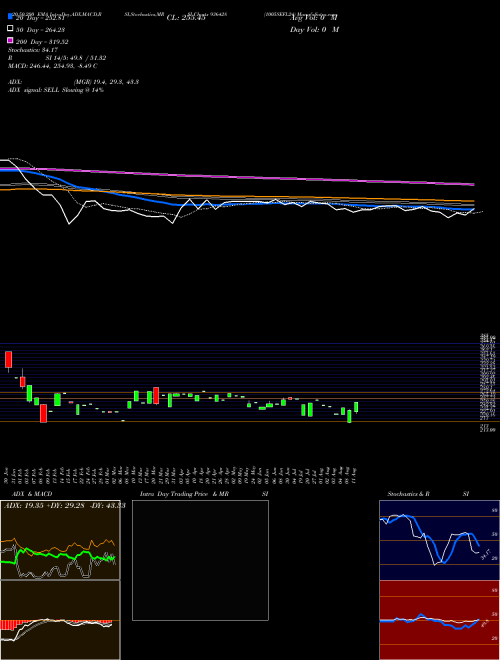This screenshot has height=660, width=500.
Task: Click the MACD: 246.44, 254.93 line
Action: point(53,66)
